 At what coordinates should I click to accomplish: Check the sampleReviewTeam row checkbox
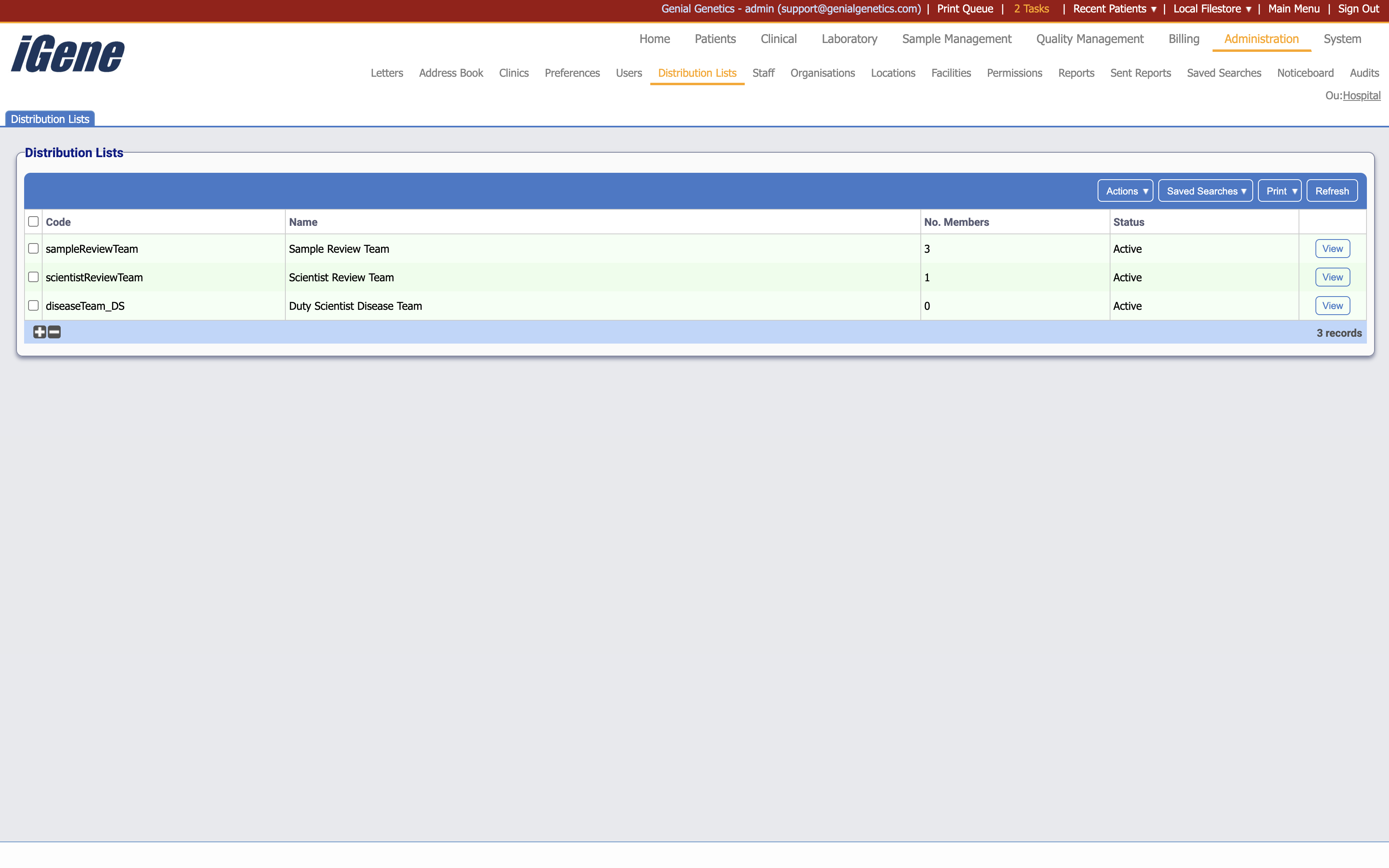33,248
